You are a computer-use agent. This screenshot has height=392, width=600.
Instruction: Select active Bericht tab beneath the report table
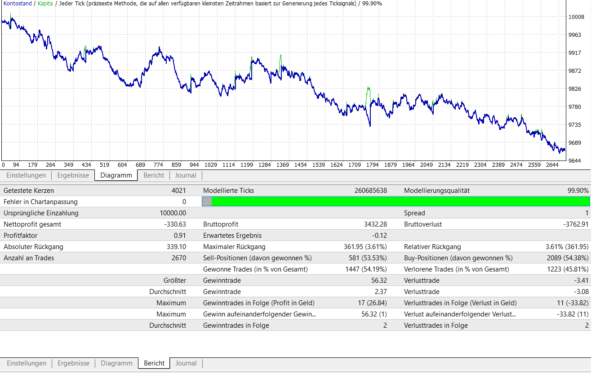tap(154, 363)
